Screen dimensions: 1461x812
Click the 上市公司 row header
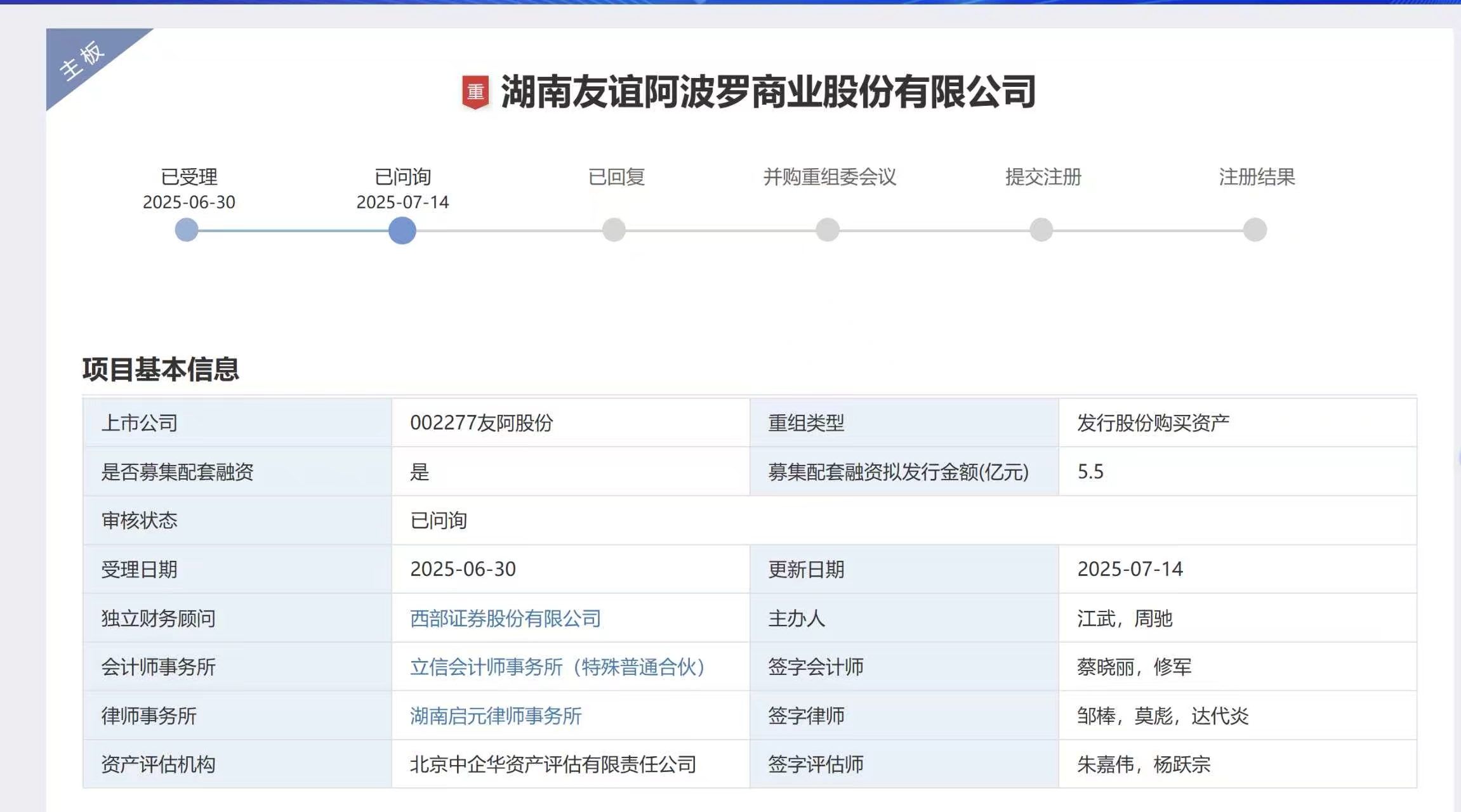(x=237, y=422)
